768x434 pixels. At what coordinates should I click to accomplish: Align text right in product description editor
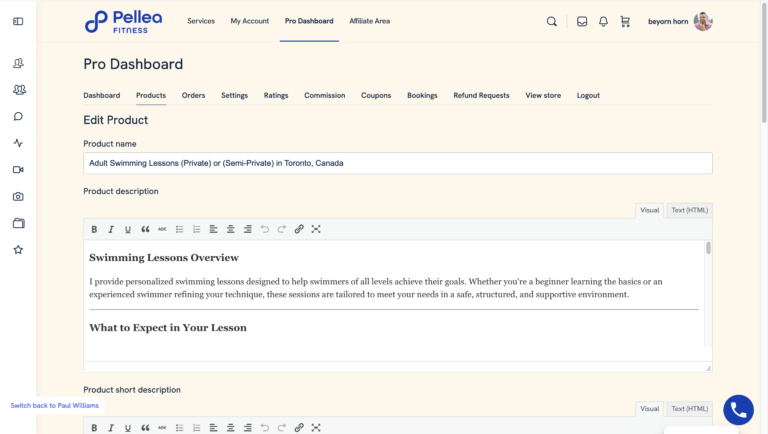(247, 229)
